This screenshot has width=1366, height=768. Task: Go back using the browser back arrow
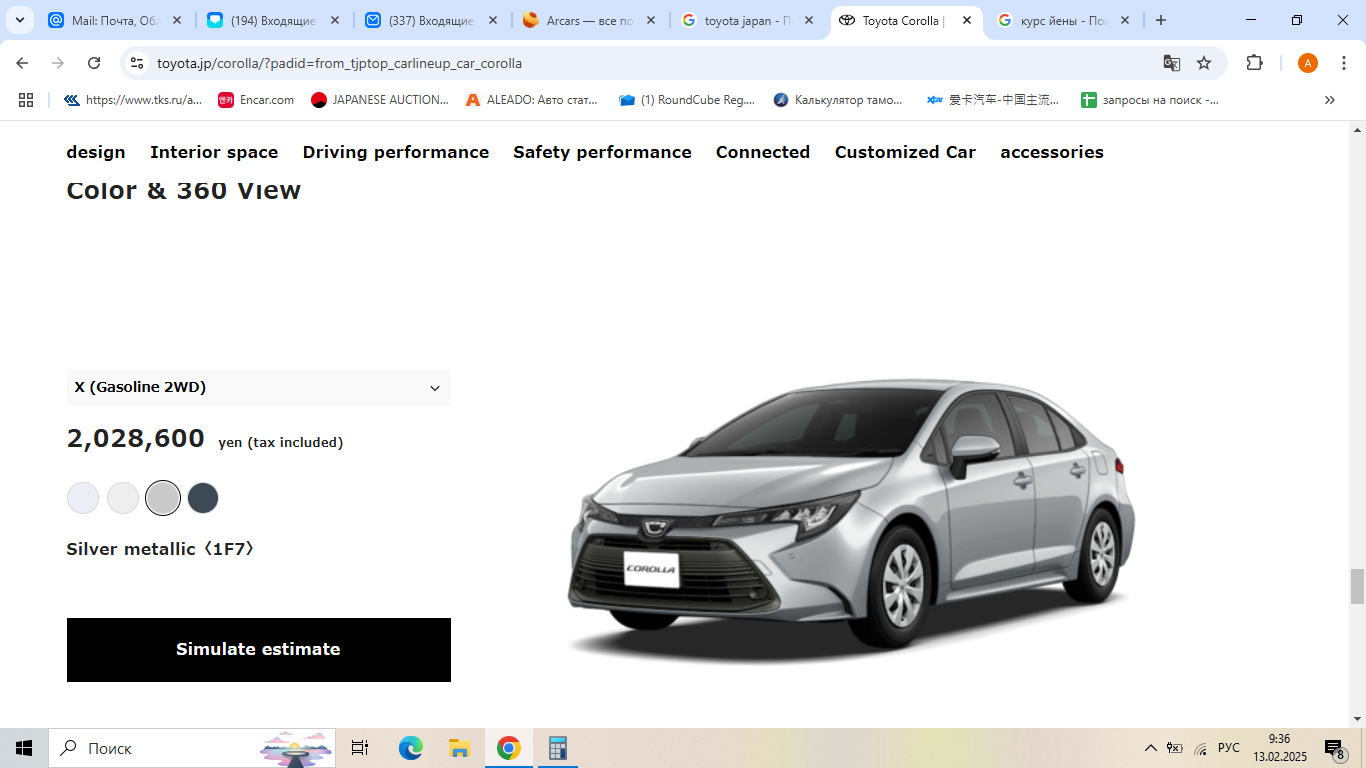[22, 63]
